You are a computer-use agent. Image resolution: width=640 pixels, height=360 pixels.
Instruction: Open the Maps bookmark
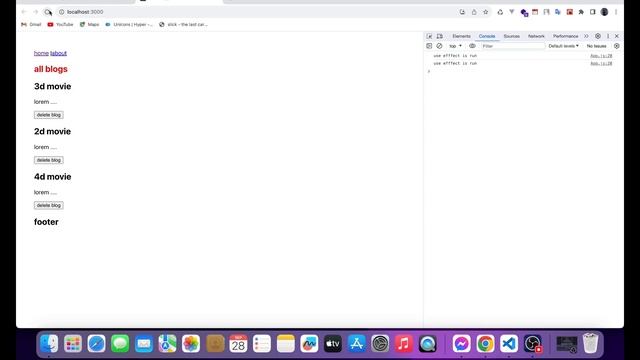tap(89, 24)
